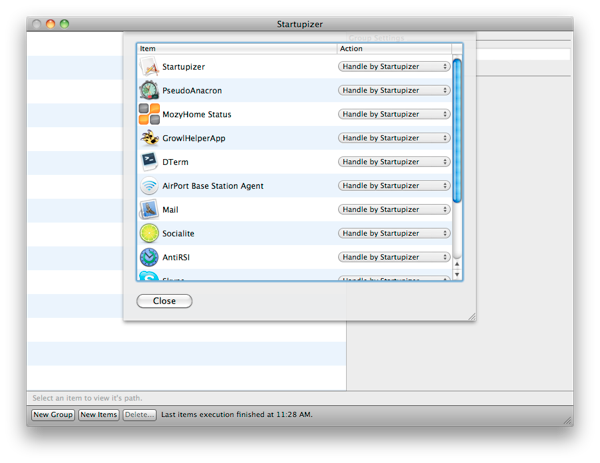Click the Action column header
The width and height of the screenshot is (600, 463).
tap(394, 49)
